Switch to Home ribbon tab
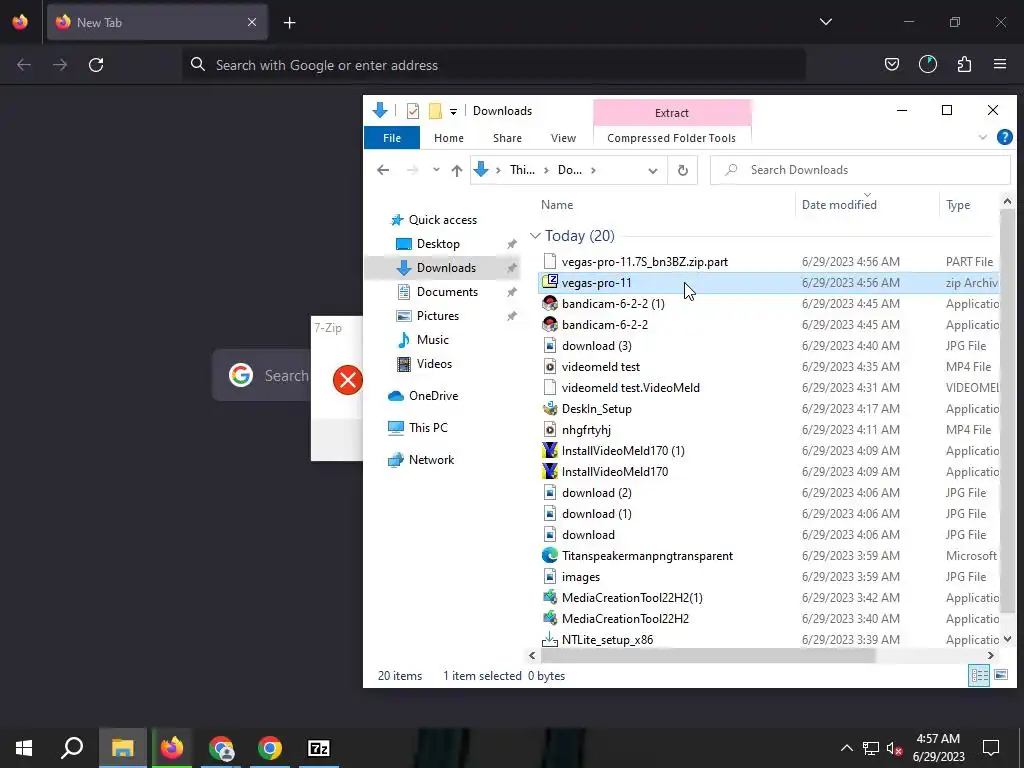This screenshot has height=768, width=1024. pyautogui.click(x=449, y=138)
